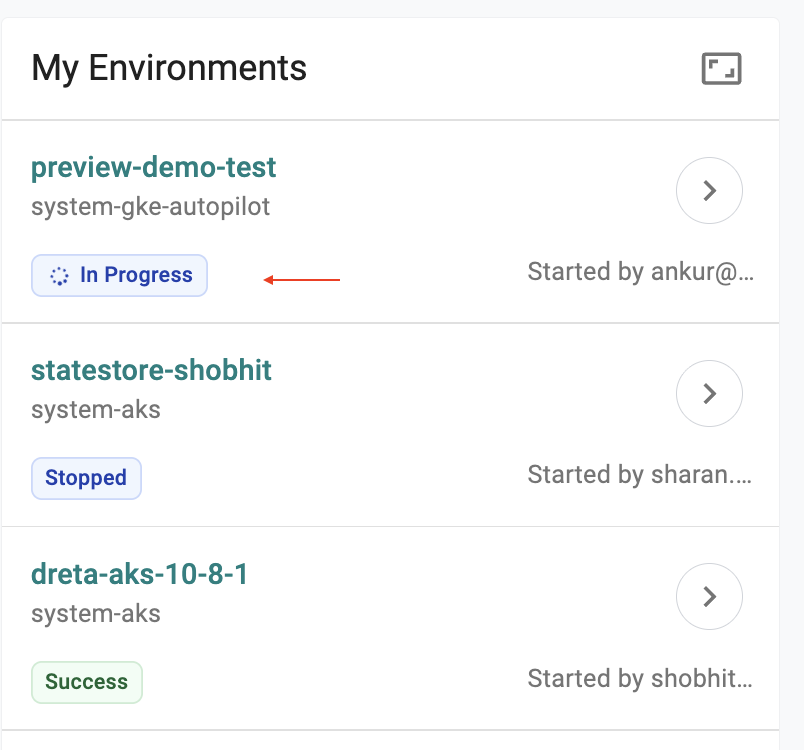Click the My Environments panel heading

[x=169, y=68]
